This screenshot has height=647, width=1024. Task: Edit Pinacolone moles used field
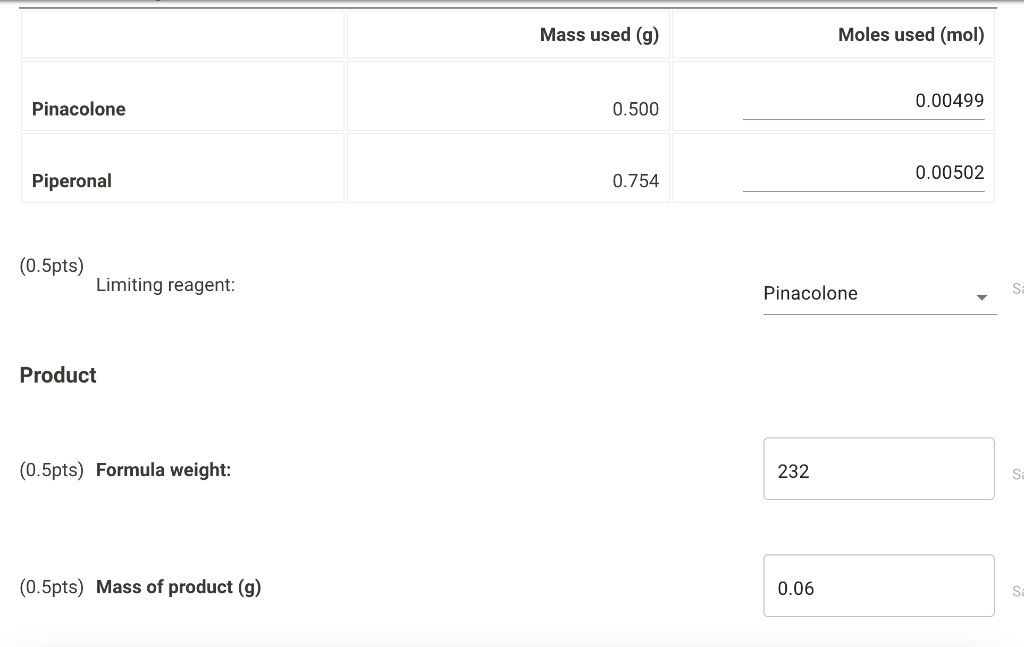(863, 101)
